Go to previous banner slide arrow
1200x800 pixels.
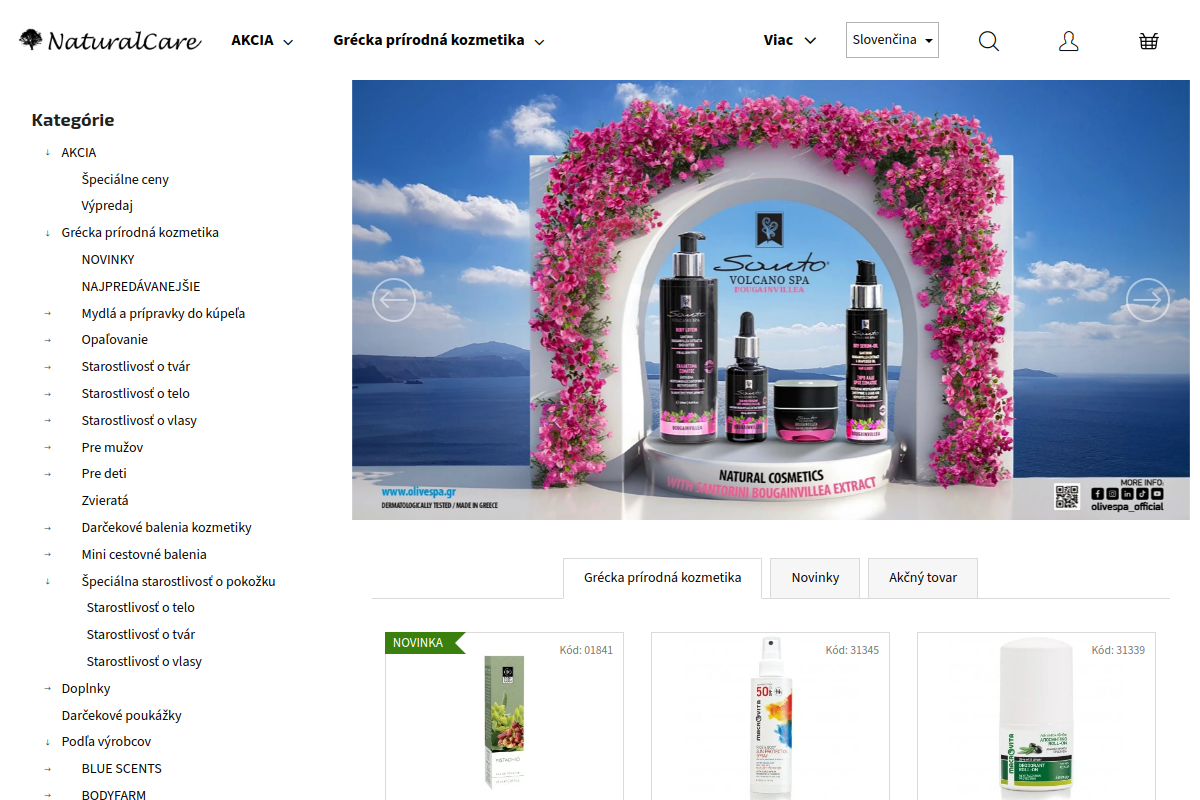point(394,299)
